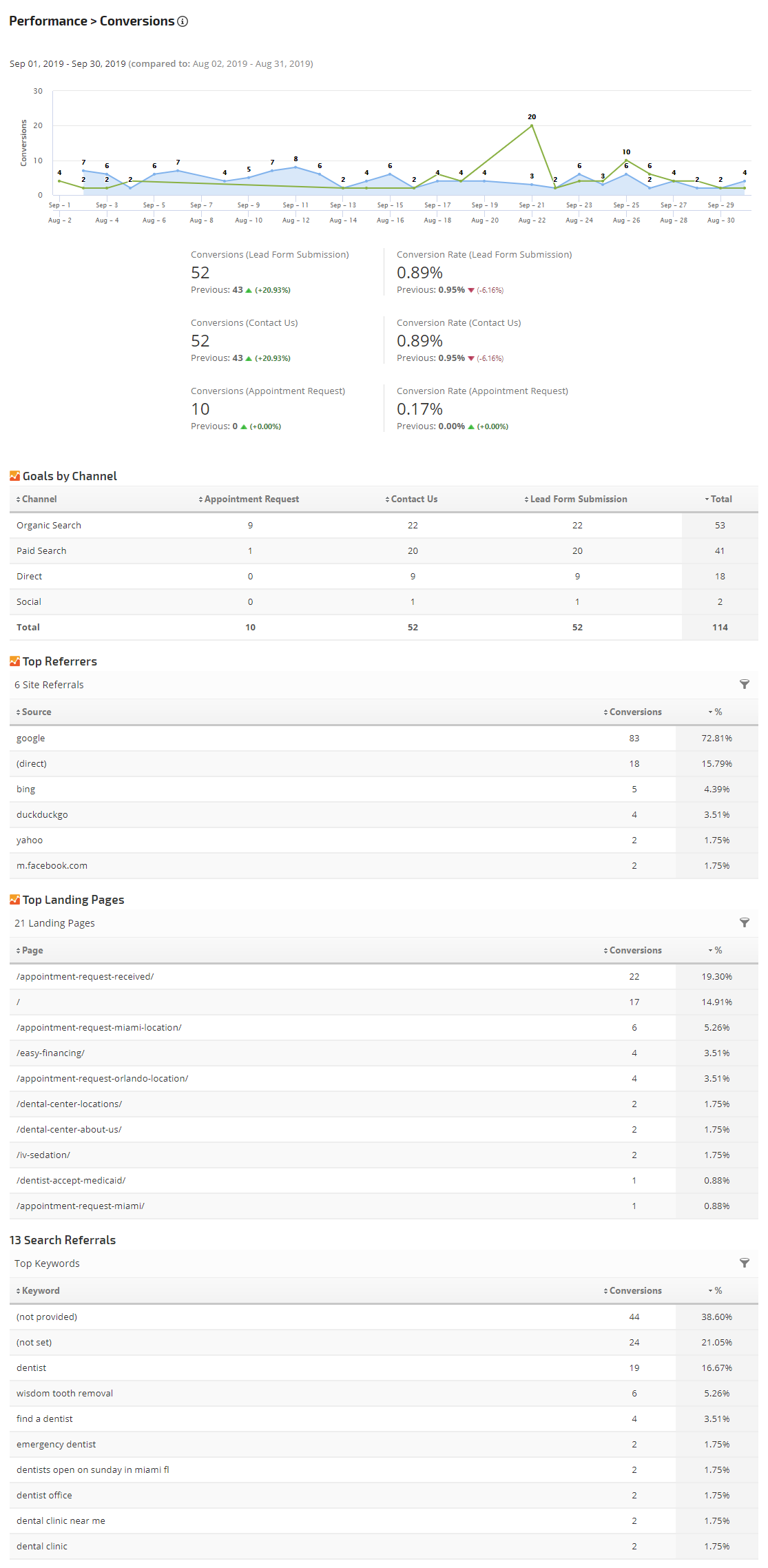768x1568 pixels.
Task: Click the peak data point labeled 20
Action: pos(532,125)
